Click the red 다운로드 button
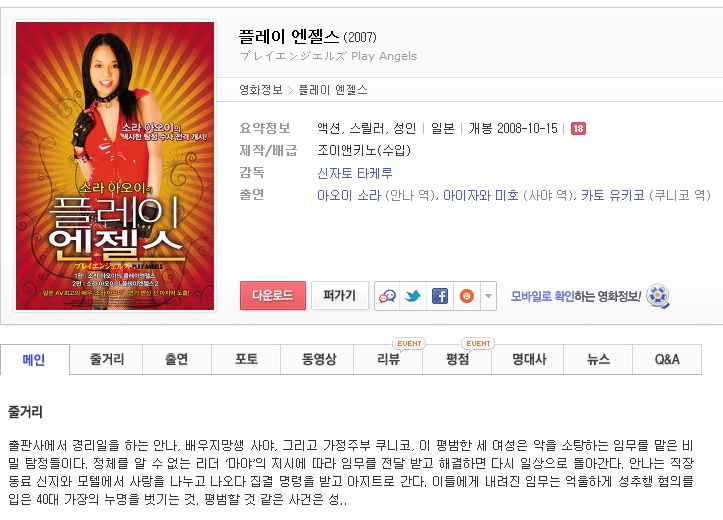The width and height of the screenshot is (723, 520). point(273,295)
